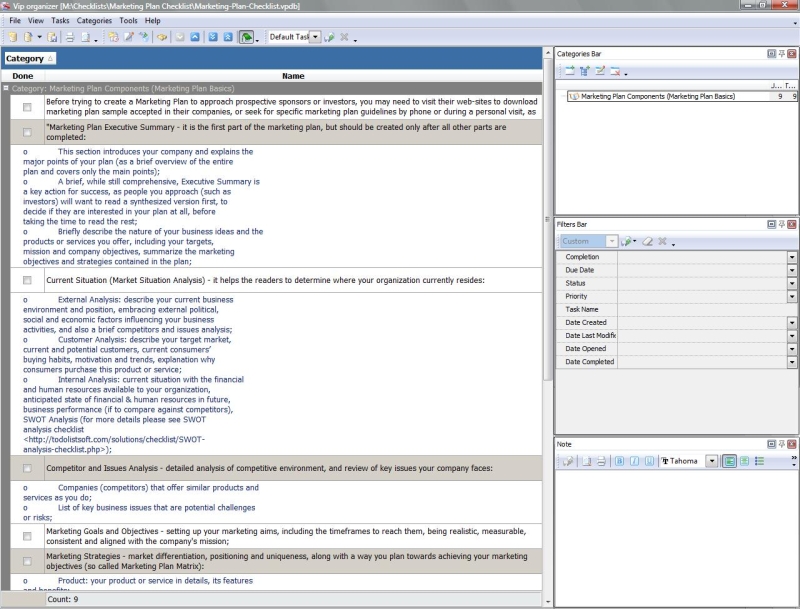Tick Done checkbox for Marketing Goals and Objectives

click(27, 536)
